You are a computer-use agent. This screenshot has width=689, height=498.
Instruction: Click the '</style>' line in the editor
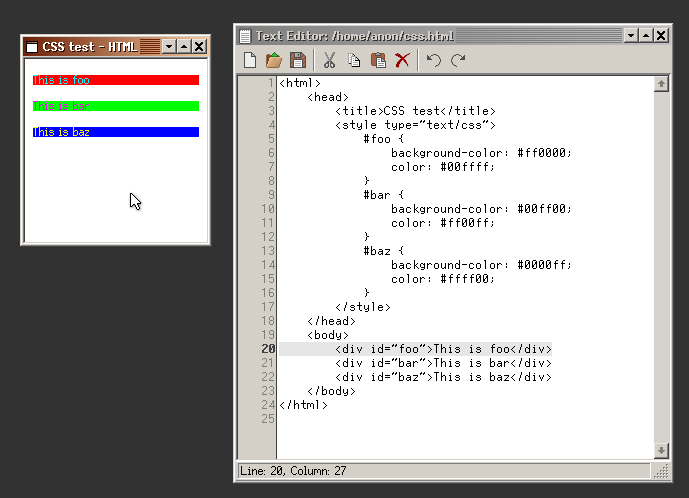pyautogui.click(x=363, y=307)
